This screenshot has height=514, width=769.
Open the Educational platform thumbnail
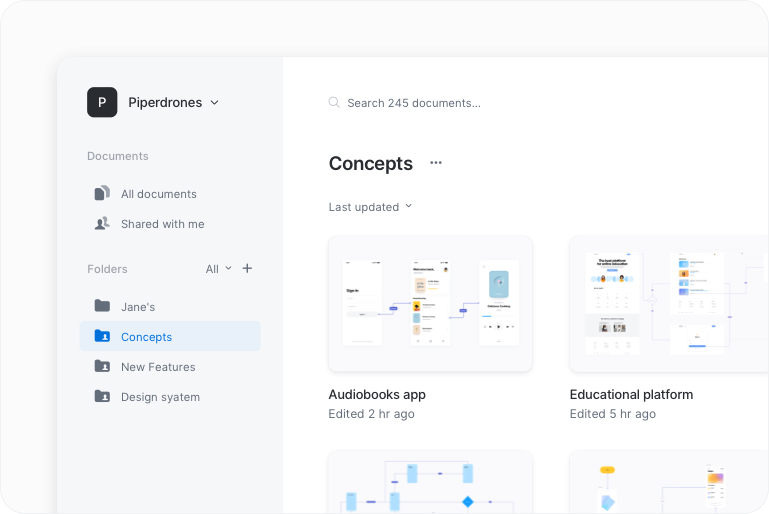(x=669, y=304)
